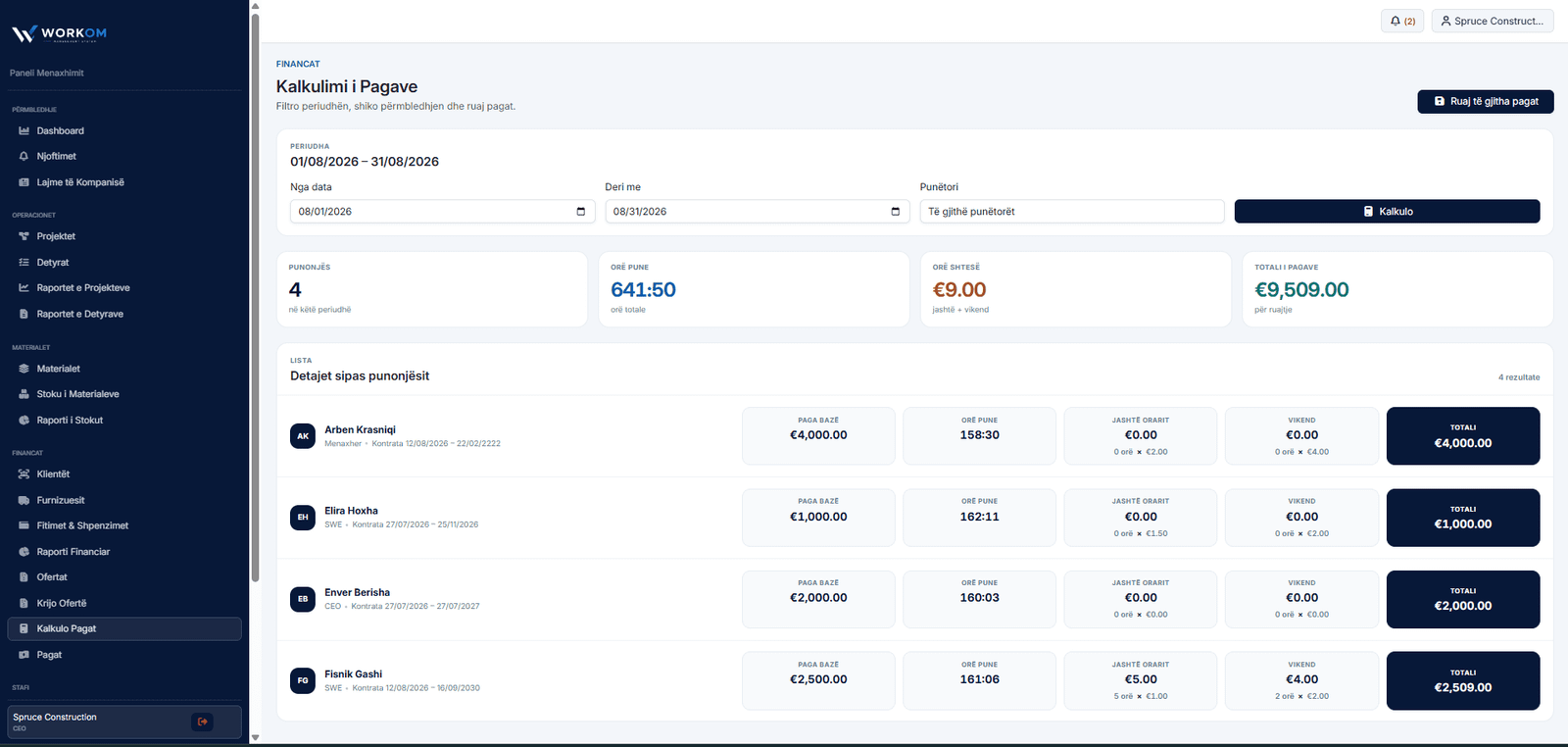Click the Pagat money icon in sidebar
This screenshot has height=747, width=1568.
24,655
